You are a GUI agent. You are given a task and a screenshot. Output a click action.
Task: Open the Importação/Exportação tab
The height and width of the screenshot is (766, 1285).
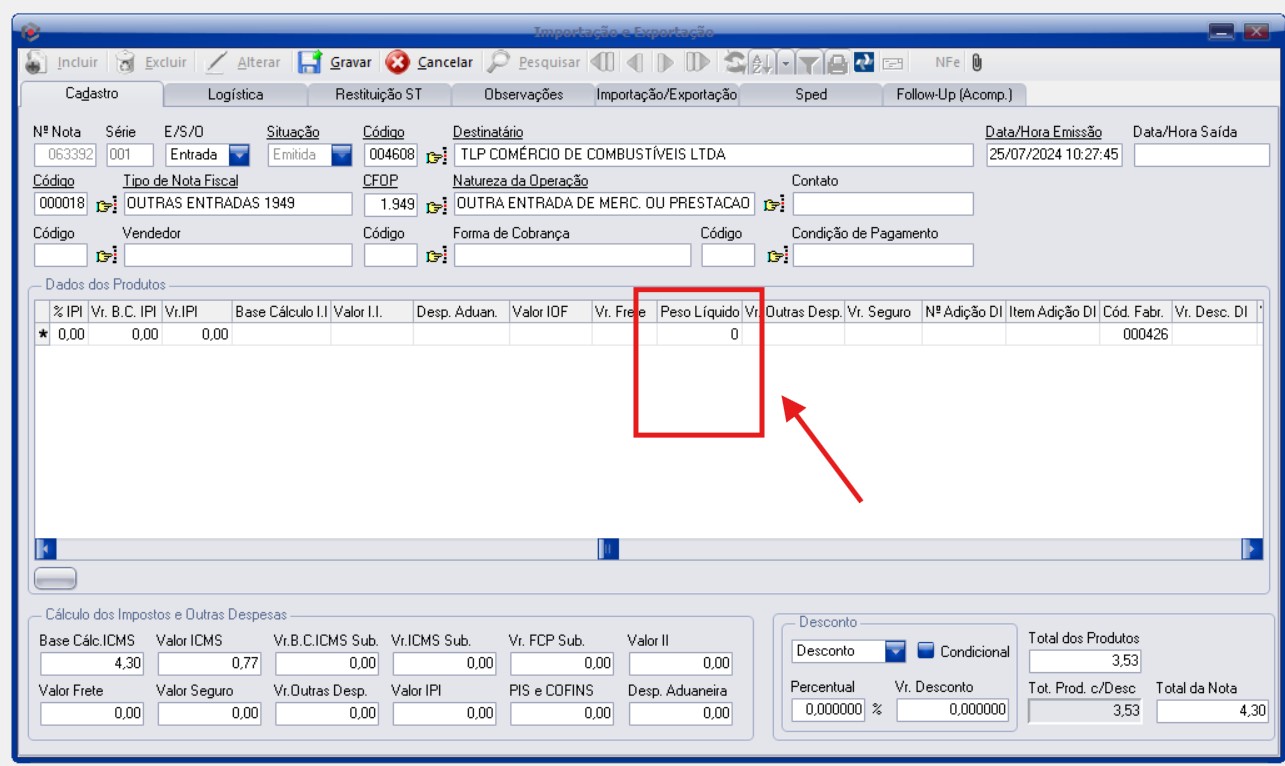point(666,94)
